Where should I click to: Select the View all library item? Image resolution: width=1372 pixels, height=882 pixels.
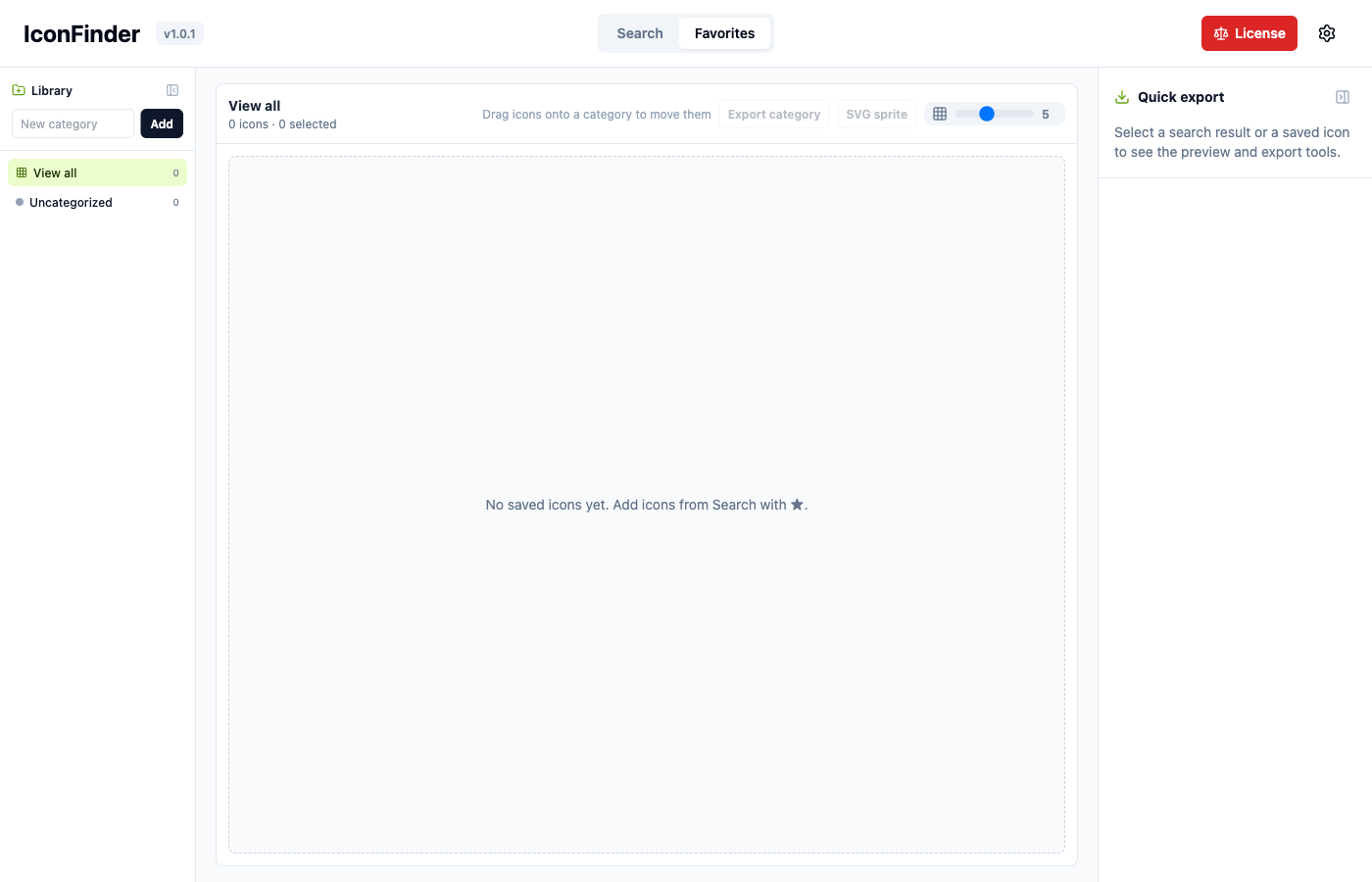point(98,172)
